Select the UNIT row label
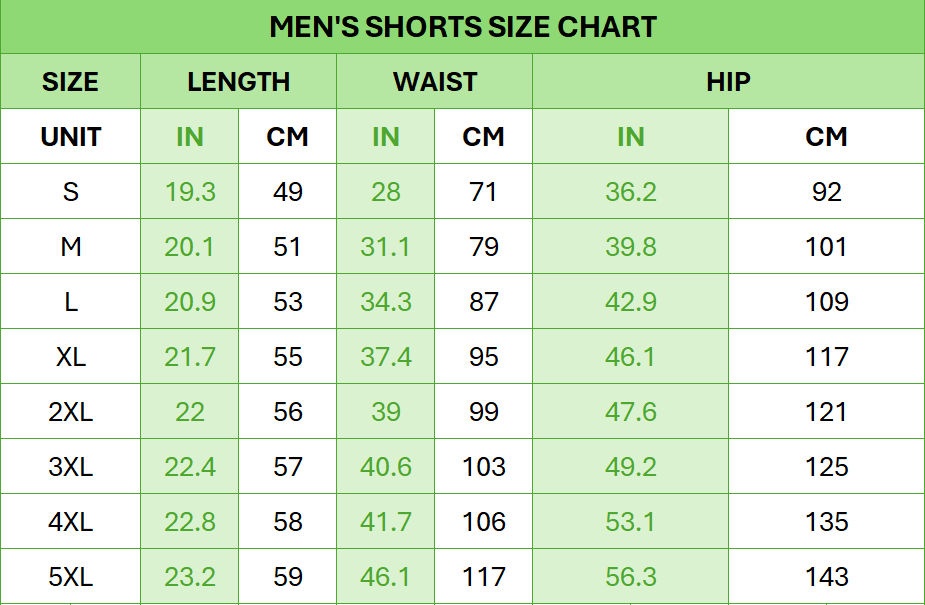The height and width of the screenshot is (605, 925). coord(70,137)
